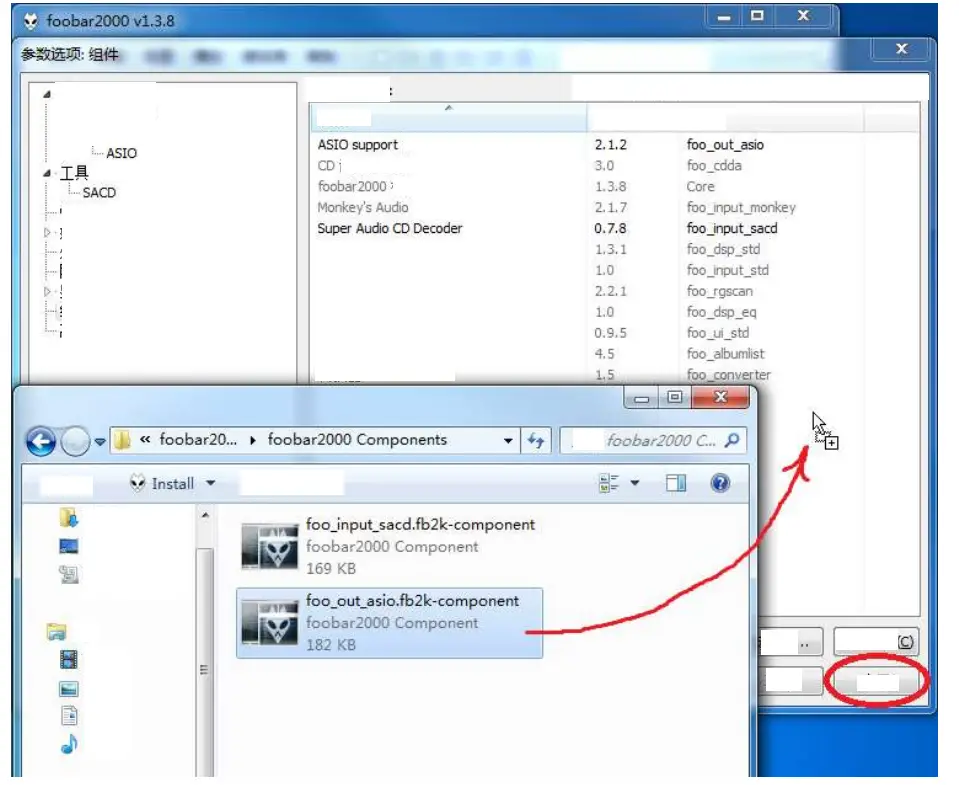Click the foo_cdda module cell
Image resolution: width=959 pixels, height=785 pixels.
click(714, 166)
